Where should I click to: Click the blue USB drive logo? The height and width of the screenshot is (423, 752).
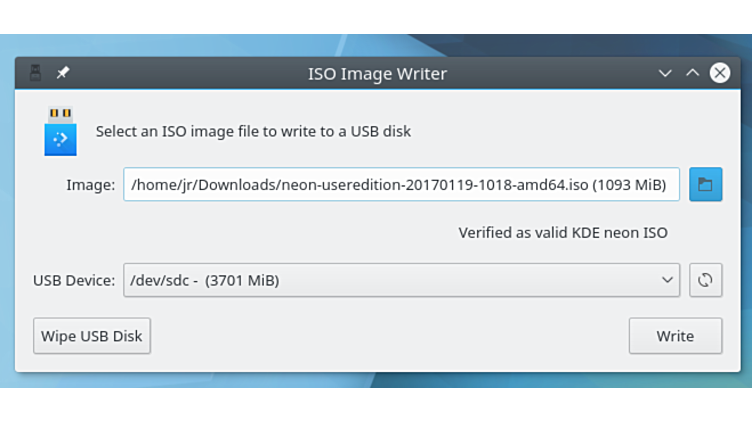(x=60, y=132)
